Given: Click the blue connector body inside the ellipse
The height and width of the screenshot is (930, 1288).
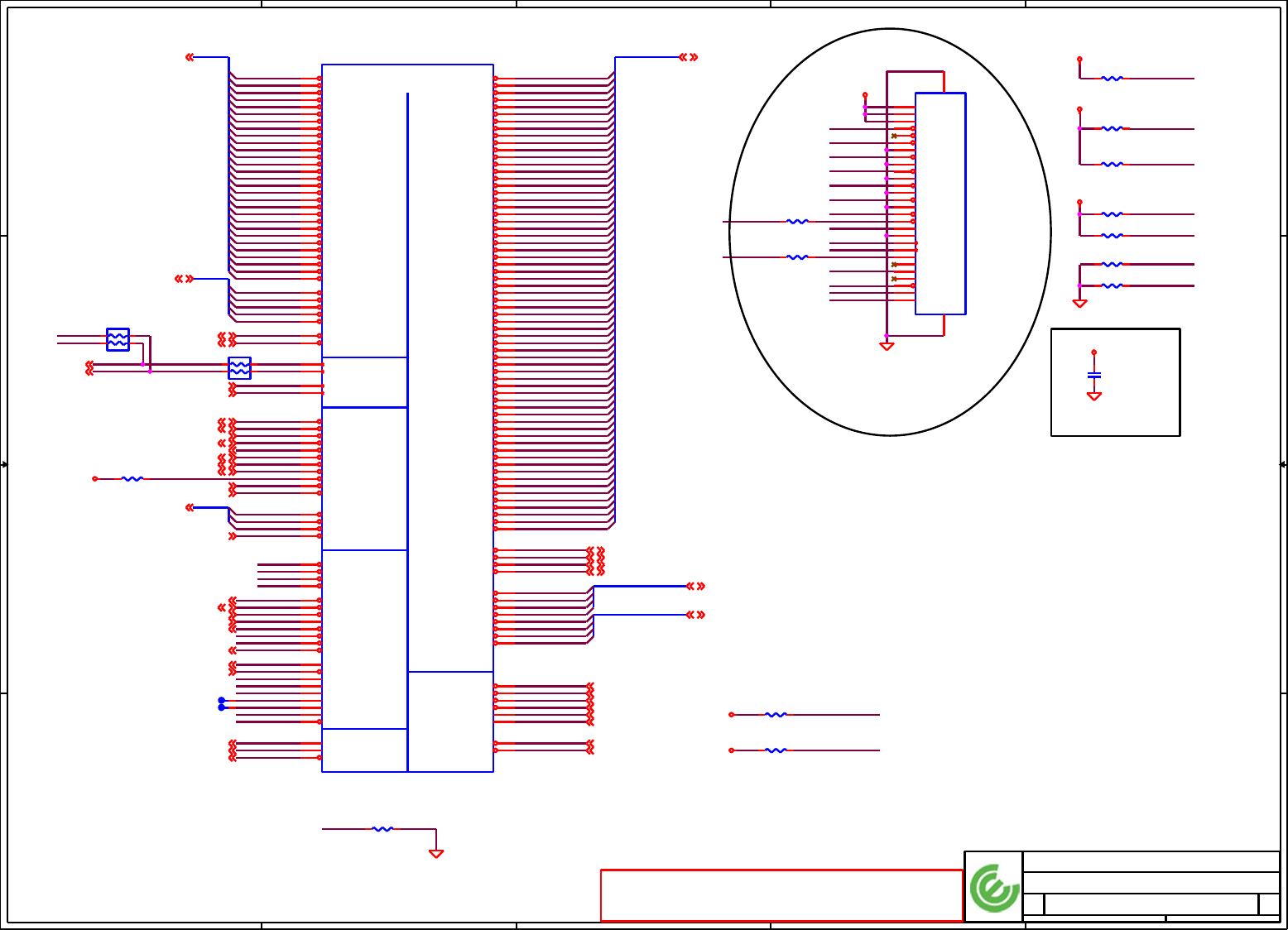Looking at the screenshot, I should (x=940, y=204).
